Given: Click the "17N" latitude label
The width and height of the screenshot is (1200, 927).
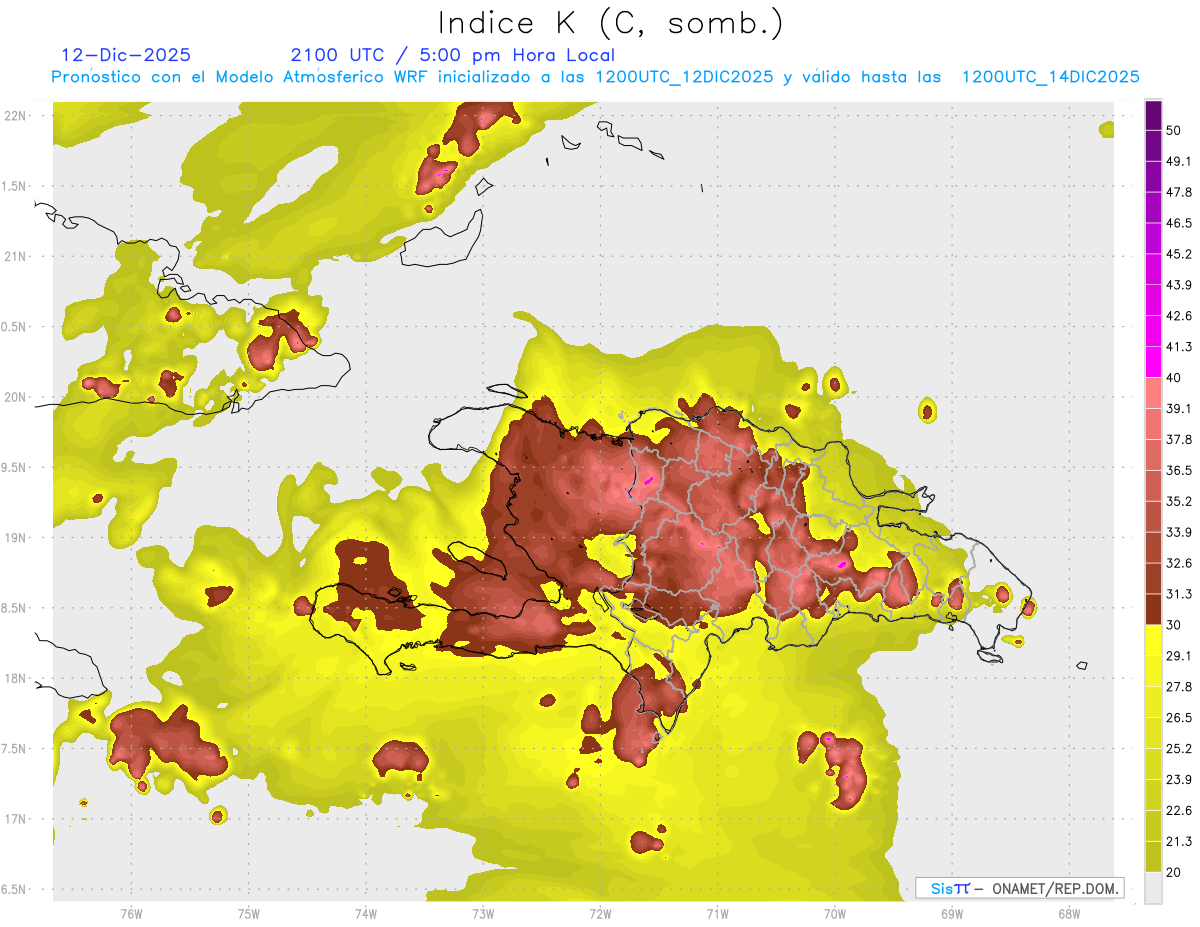Looking at the screenshot, I should 15,819.
